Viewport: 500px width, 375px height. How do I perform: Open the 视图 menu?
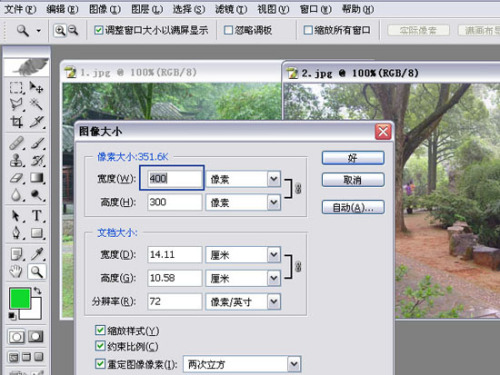(x=273, y=9)
